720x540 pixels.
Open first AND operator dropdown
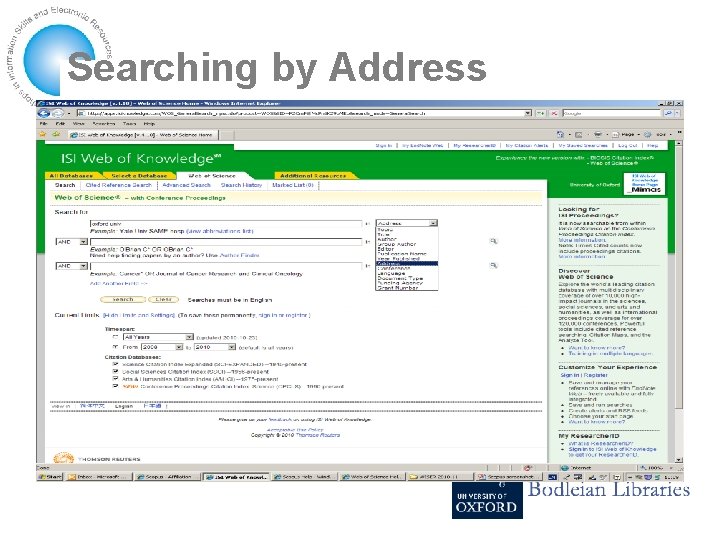71,242
